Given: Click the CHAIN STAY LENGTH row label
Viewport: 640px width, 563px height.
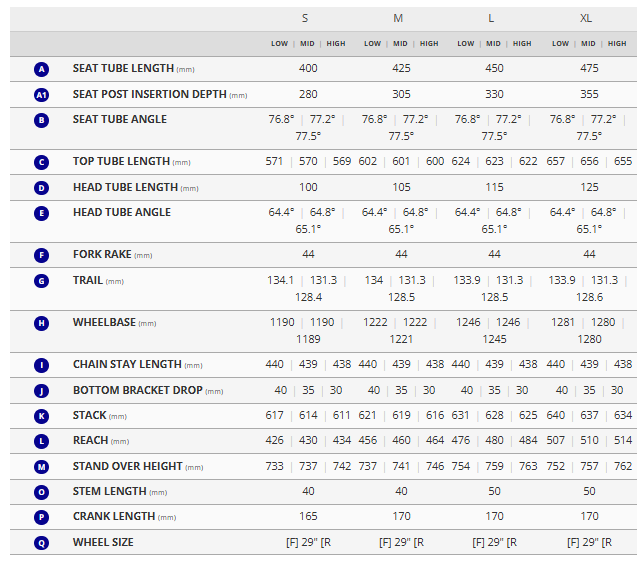Looking at the screenshot, I should [127, 365].
